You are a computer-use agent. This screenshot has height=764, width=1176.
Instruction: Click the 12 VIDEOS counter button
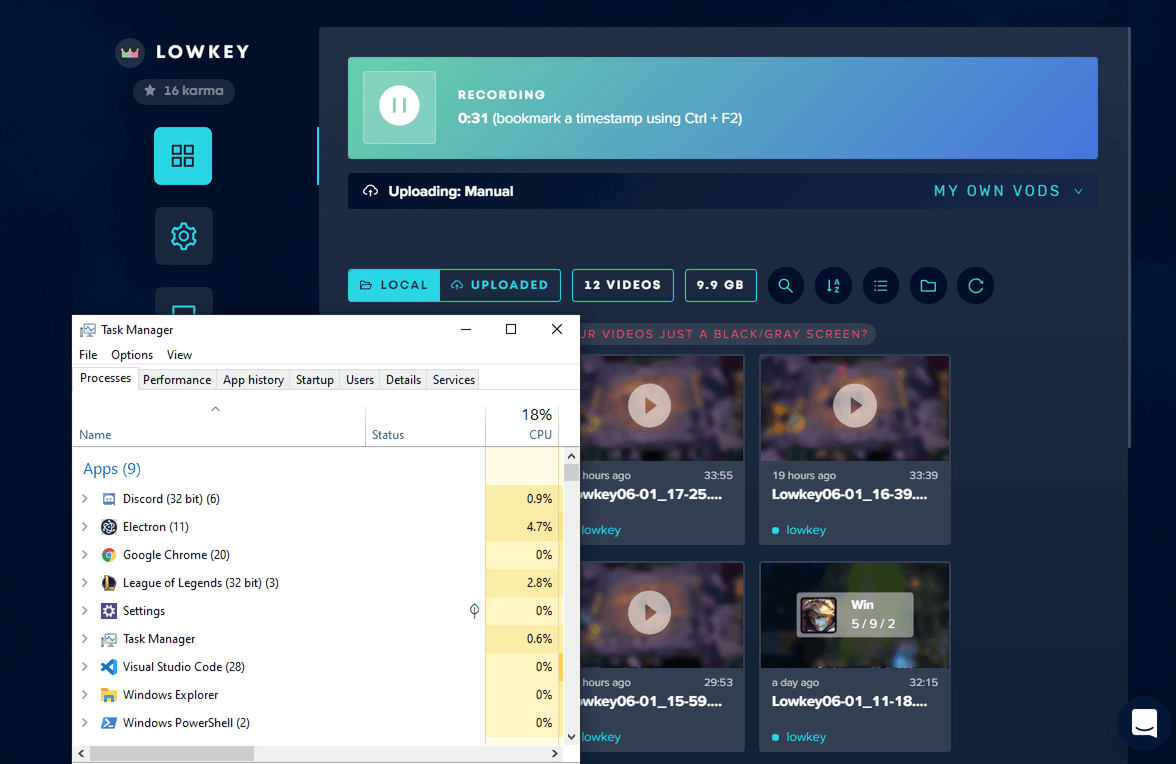[x=622, y=285]
